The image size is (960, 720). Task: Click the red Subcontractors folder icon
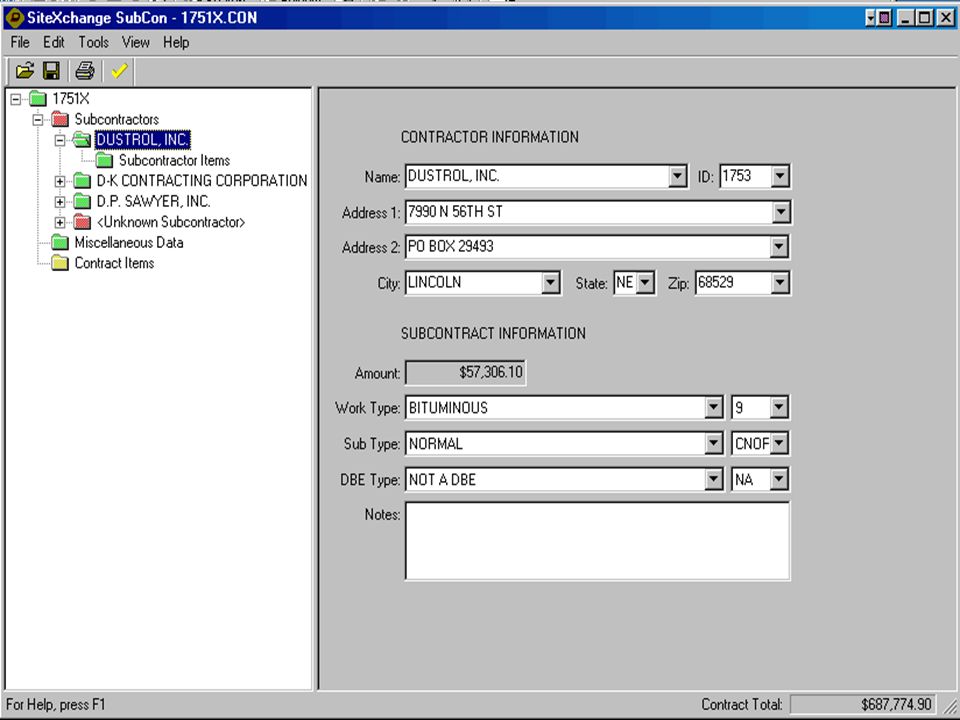60,119
